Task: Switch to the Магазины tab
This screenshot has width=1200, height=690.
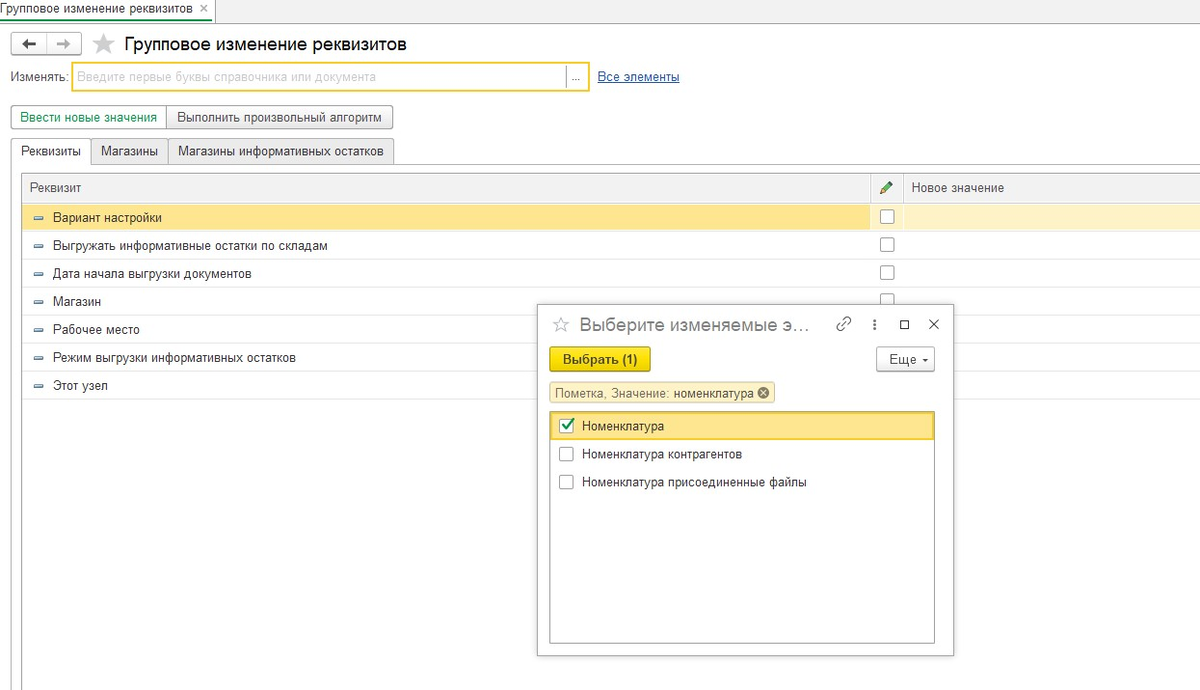Action: click(129, 151)
